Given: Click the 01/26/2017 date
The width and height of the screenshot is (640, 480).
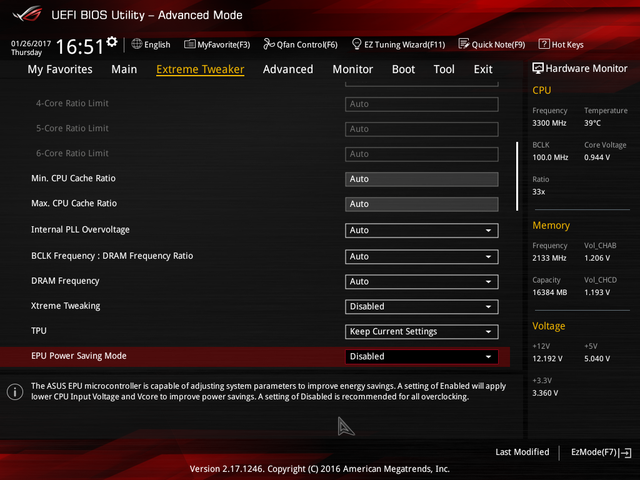Looking at the screenshot, I should click(31, 43).
